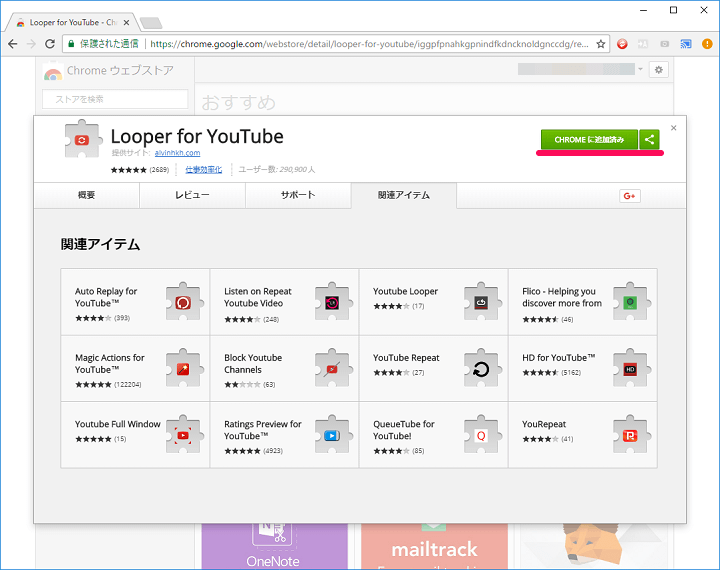Click the YouRepeat title text

(544, 424)
